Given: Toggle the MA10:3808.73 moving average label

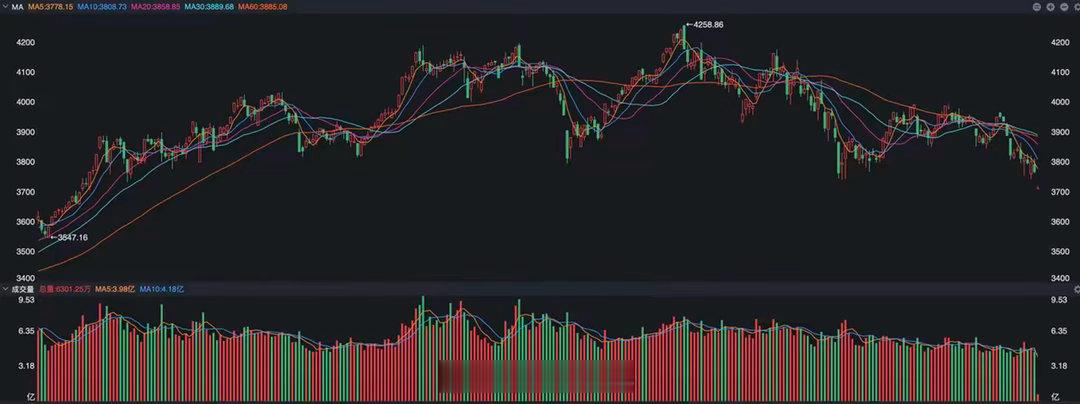Looking at the screenshot, I should pyautogui.click(x=101, y=6).
